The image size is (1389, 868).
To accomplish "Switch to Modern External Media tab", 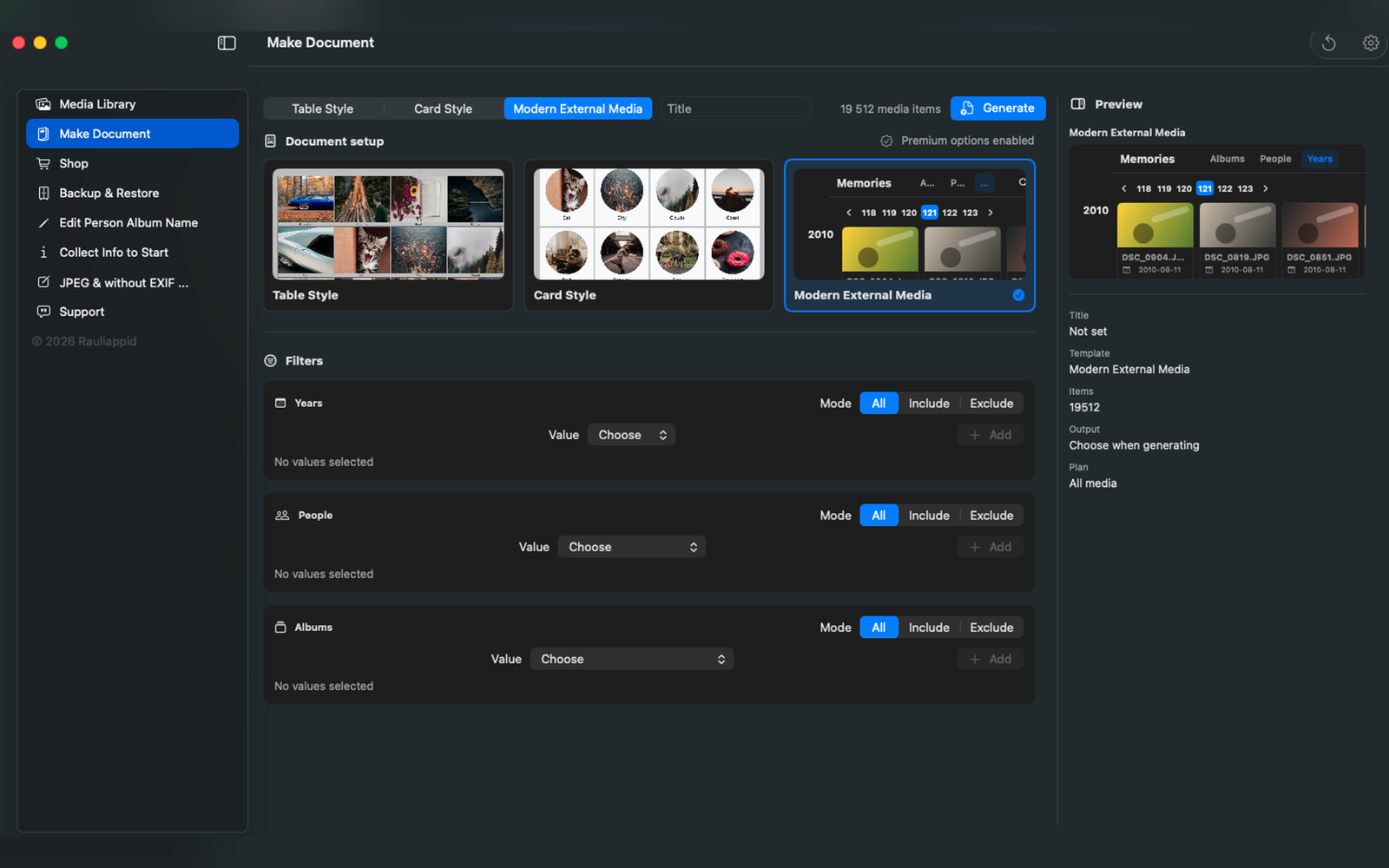I will point(577,108).
